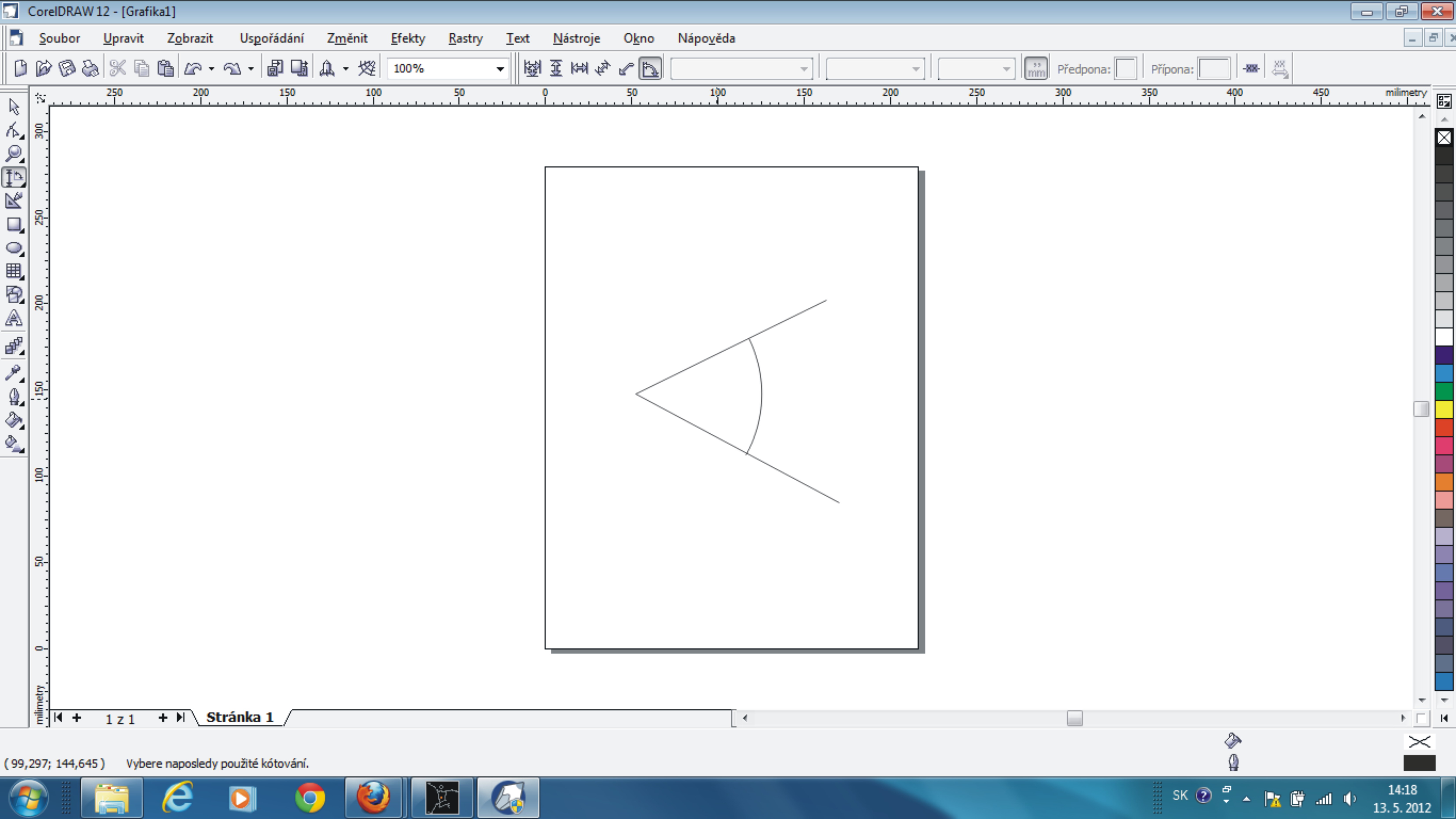Open the text position dropdown button

click(x=1280, y=68)
